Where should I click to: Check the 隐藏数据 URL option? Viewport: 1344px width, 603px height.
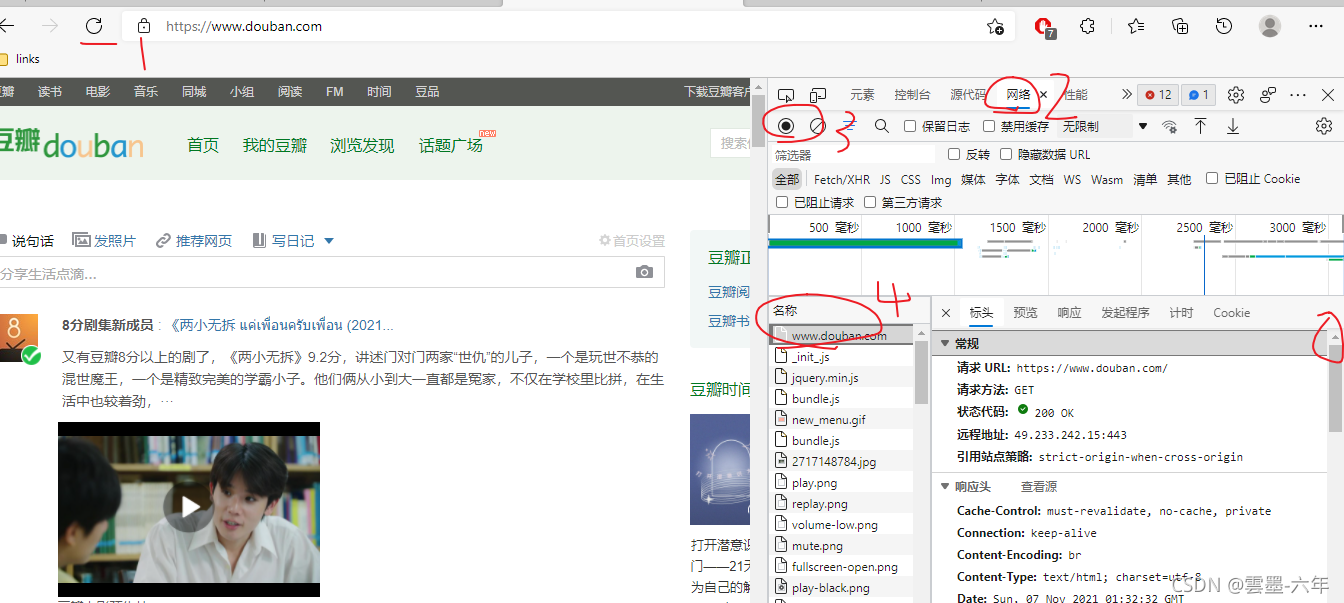[x=1006, y=154]
